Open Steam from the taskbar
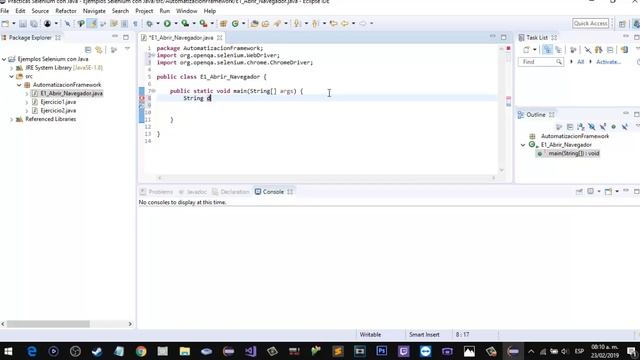This screenshot has width=640, height=360. tap(97, 351)
